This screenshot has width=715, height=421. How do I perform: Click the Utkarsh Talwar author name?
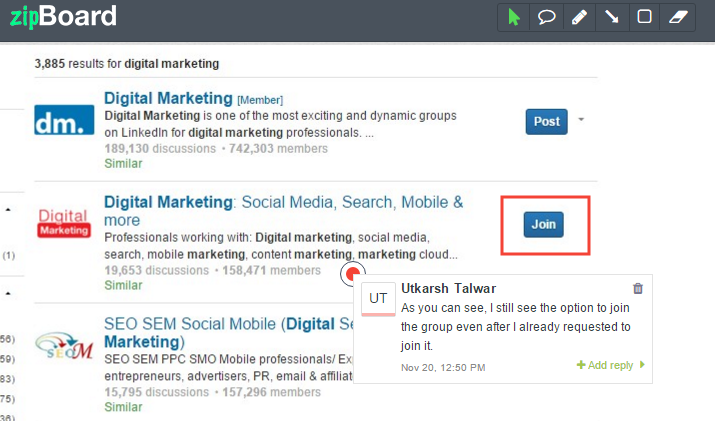coord(448,288)
